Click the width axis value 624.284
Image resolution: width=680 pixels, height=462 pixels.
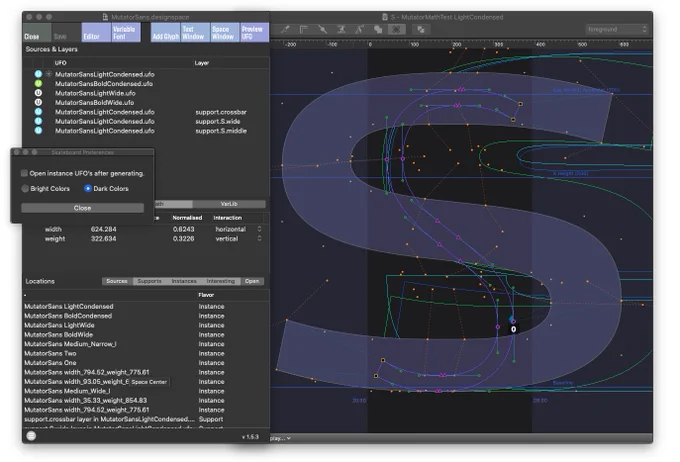[104, 229]
